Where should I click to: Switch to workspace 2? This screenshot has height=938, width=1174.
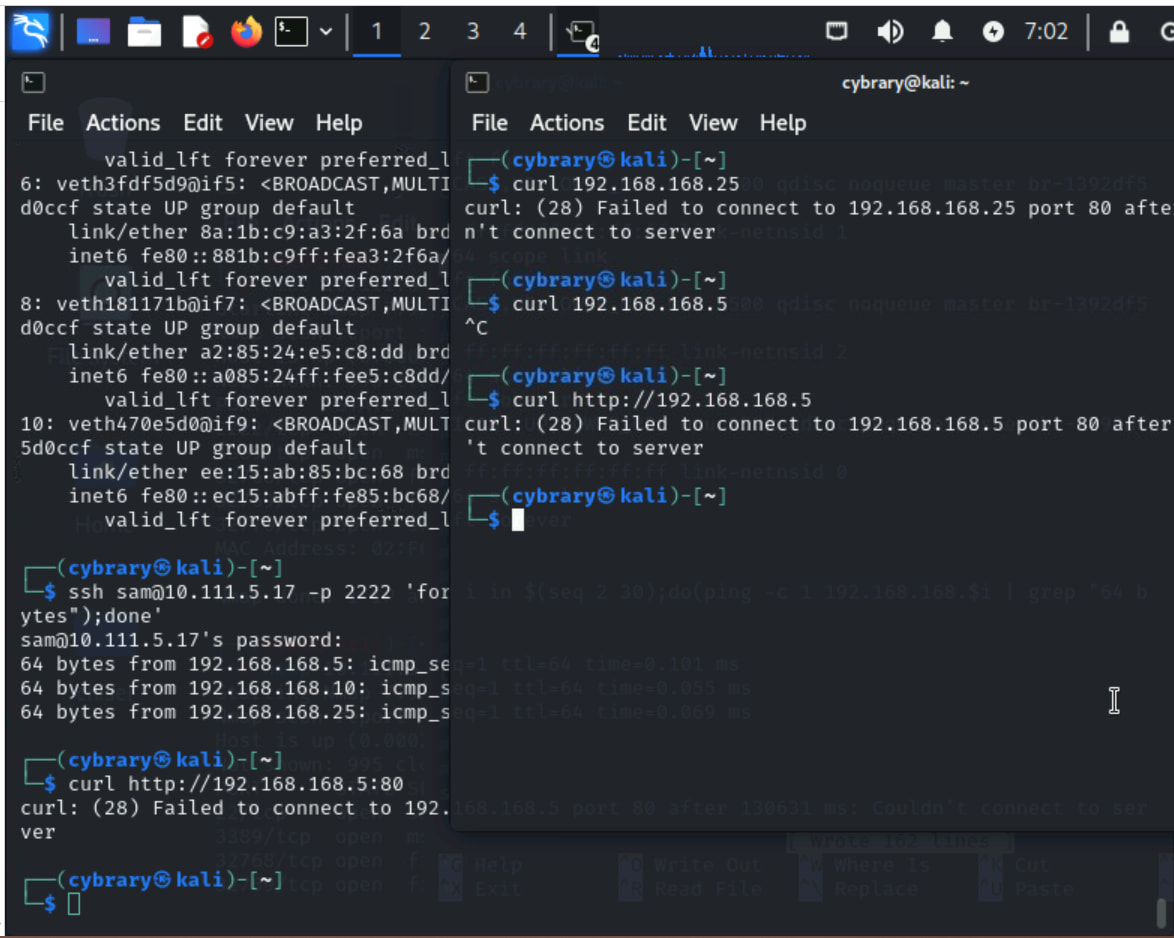[x=424, y=32]
